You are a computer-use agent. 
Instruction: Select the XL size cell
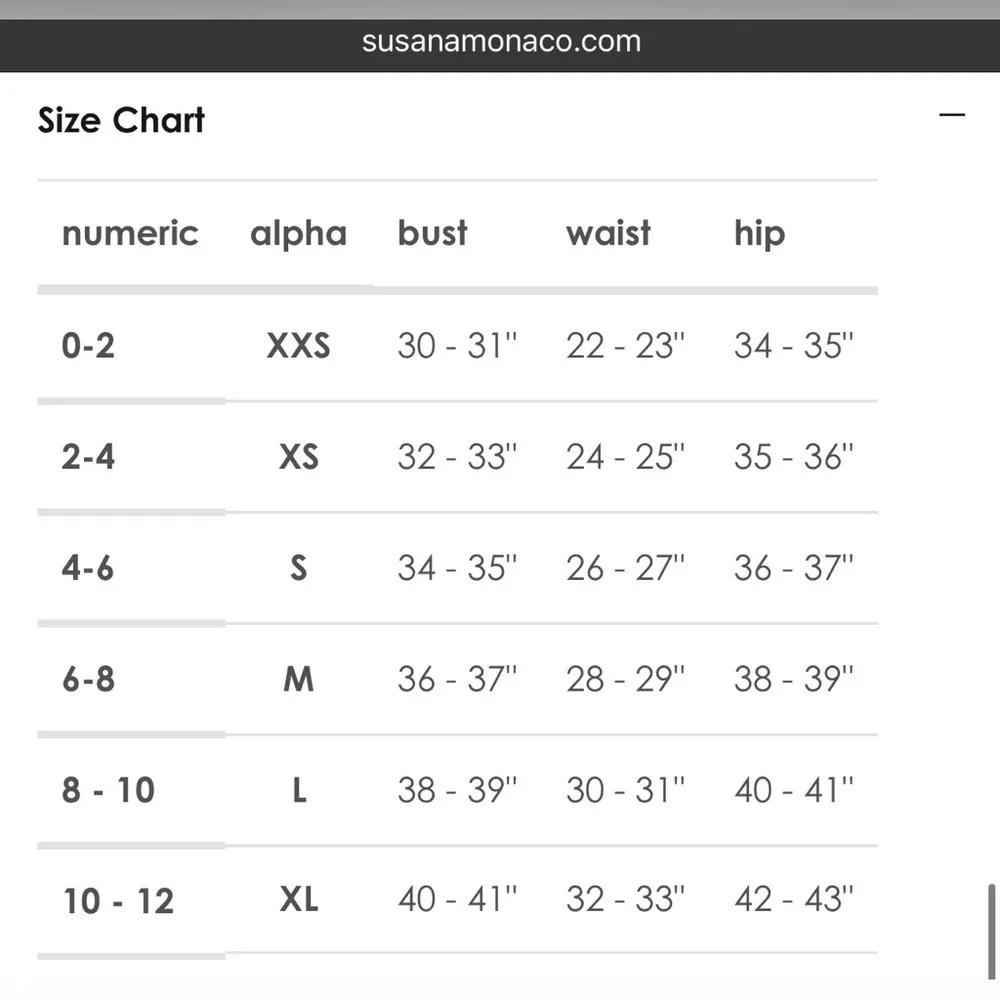[298, 900]
